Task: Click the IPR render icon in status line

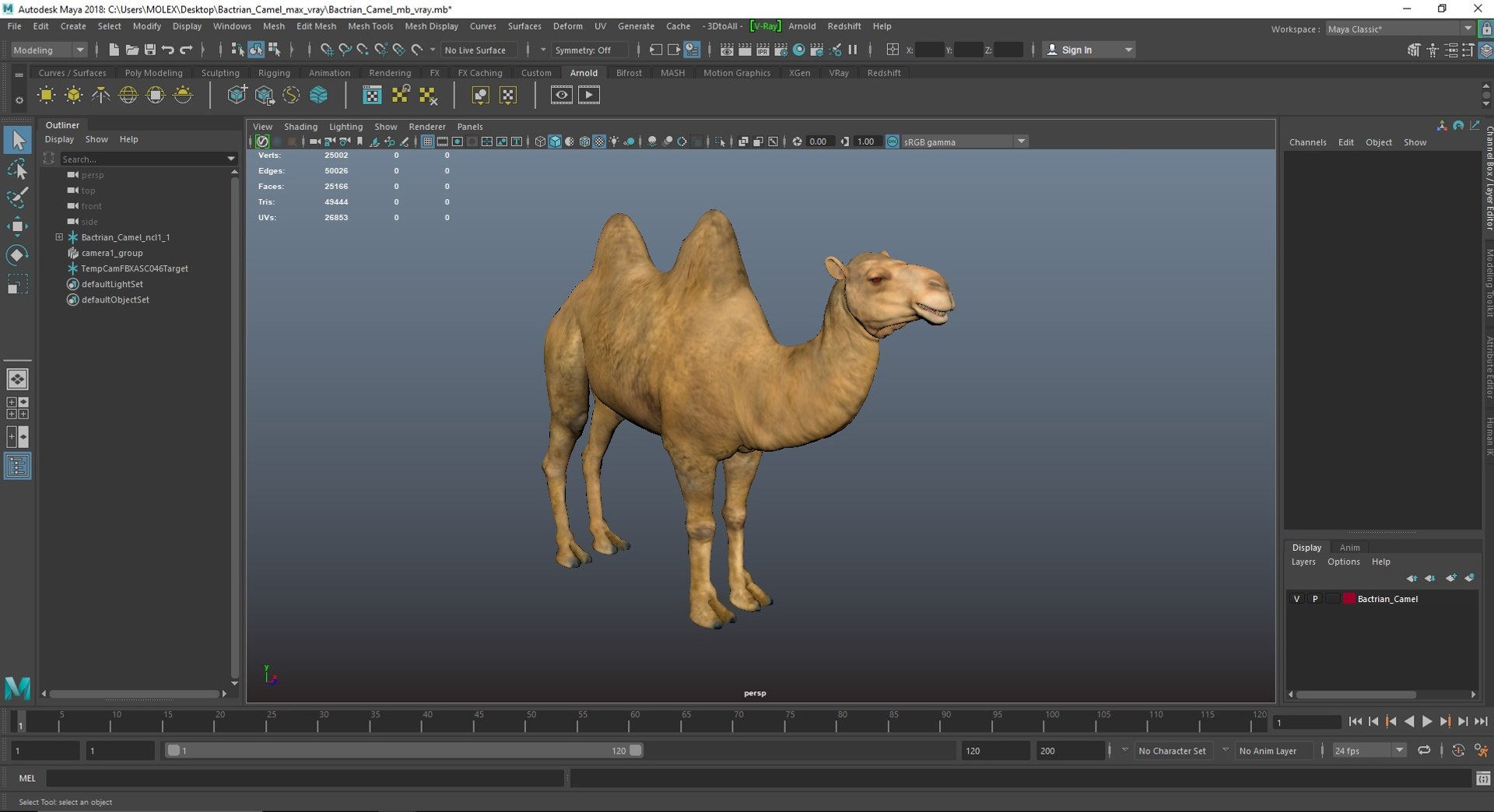Action: point(763,50)
